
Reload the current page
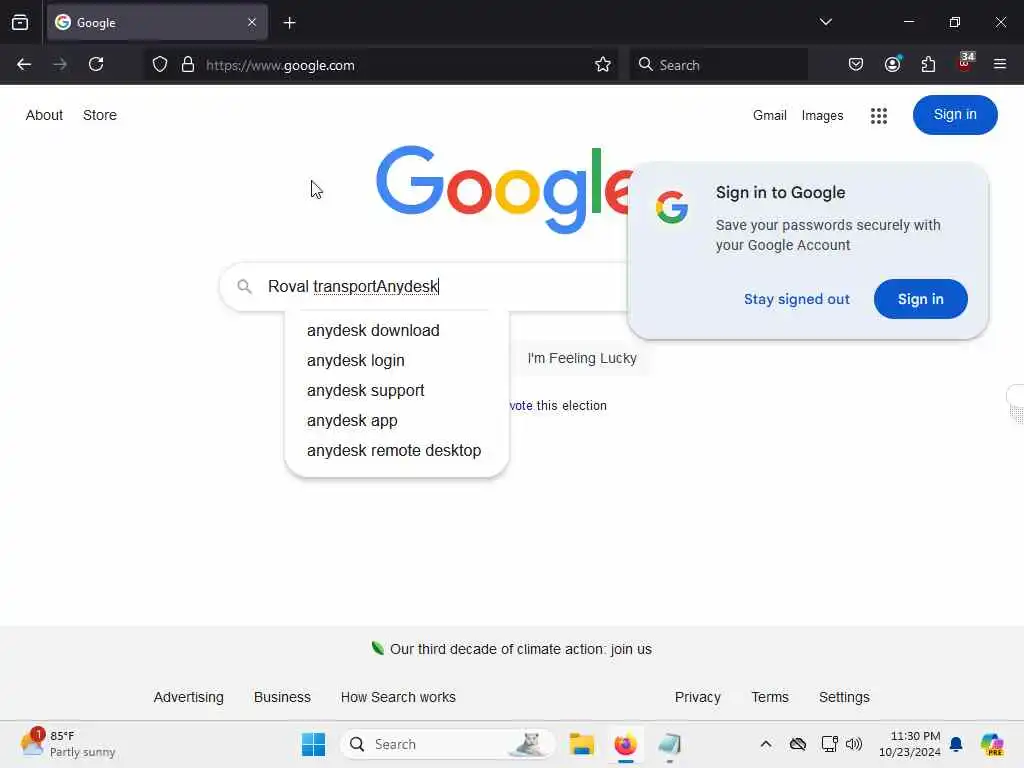(x=96, y=65)
